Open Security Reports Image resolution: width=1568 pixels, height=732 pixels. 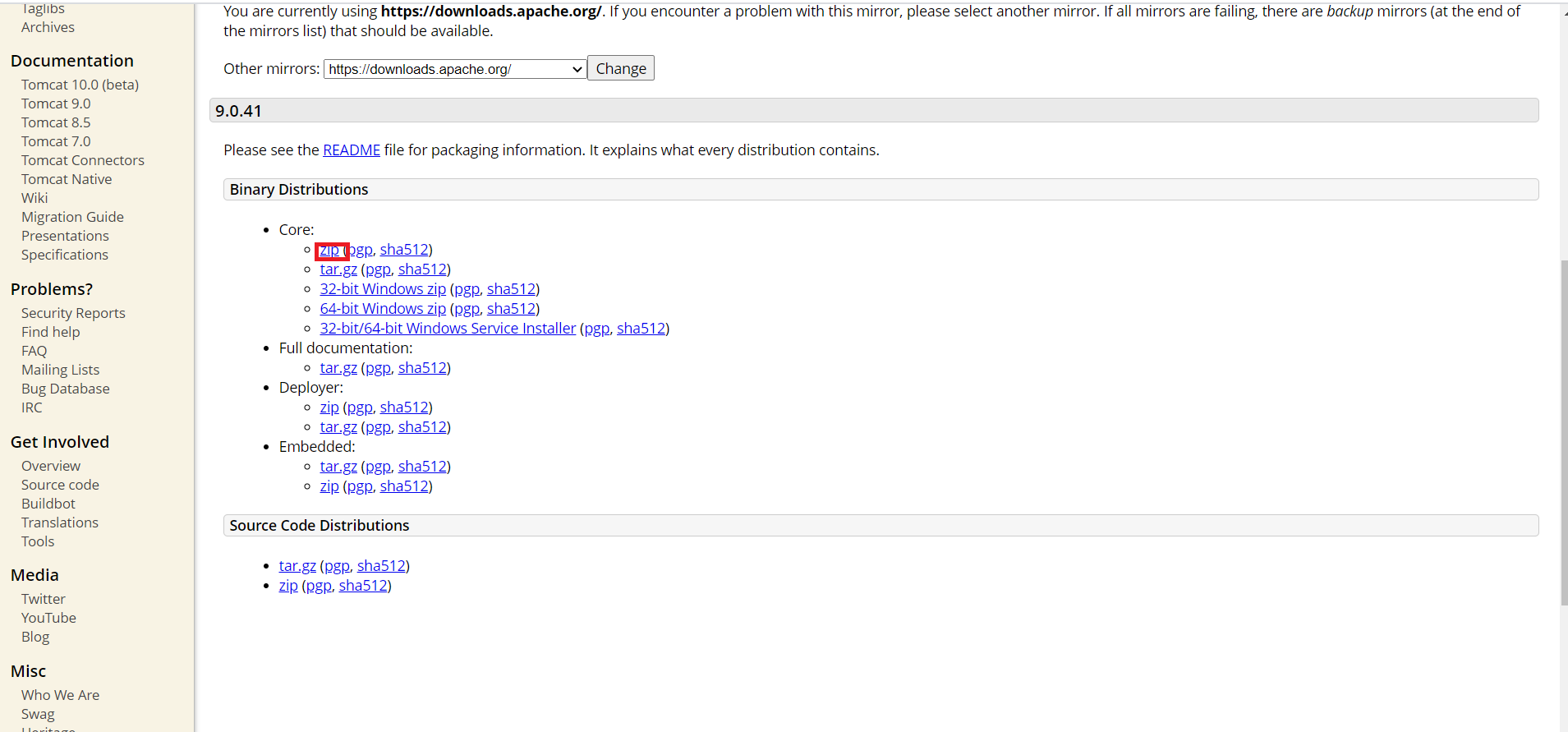(73, 313)
